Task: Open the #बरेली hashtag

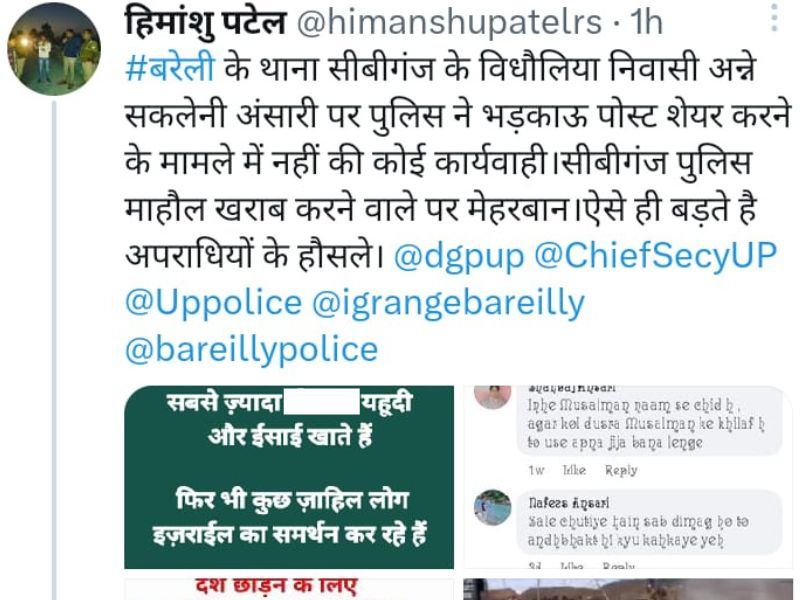Action: (170, 68)
